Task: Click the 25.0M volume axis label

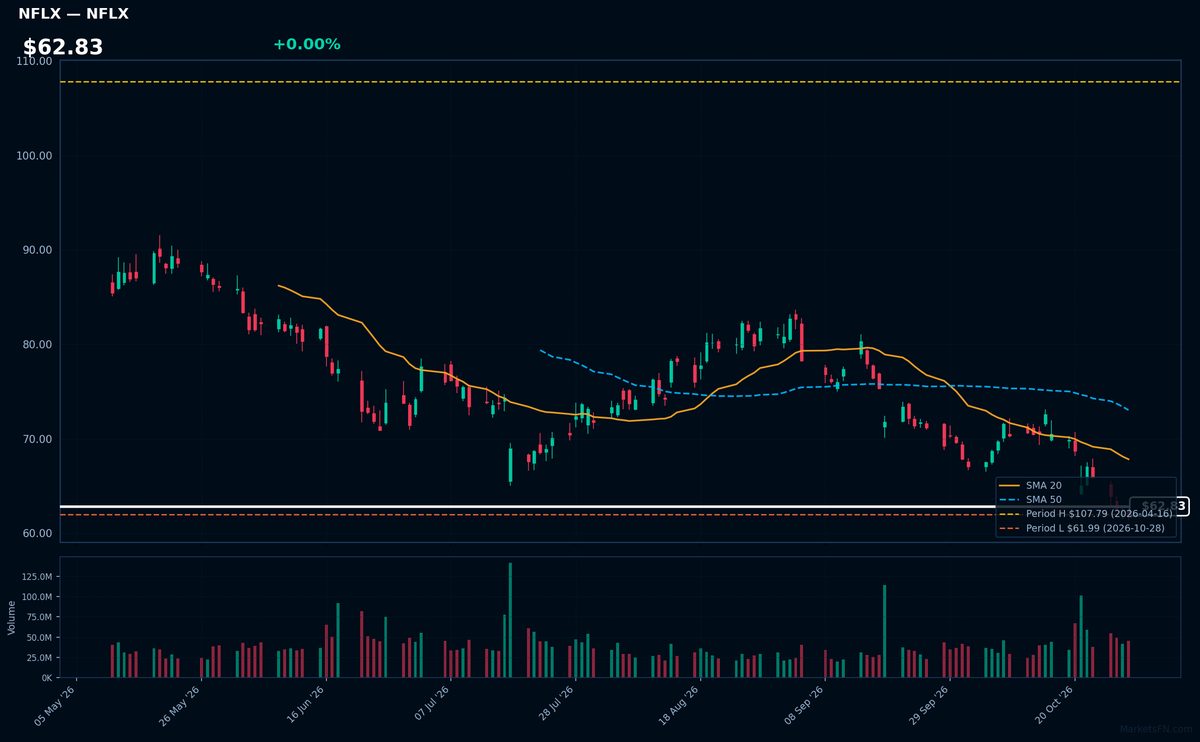Action: [x=39, y=657]
